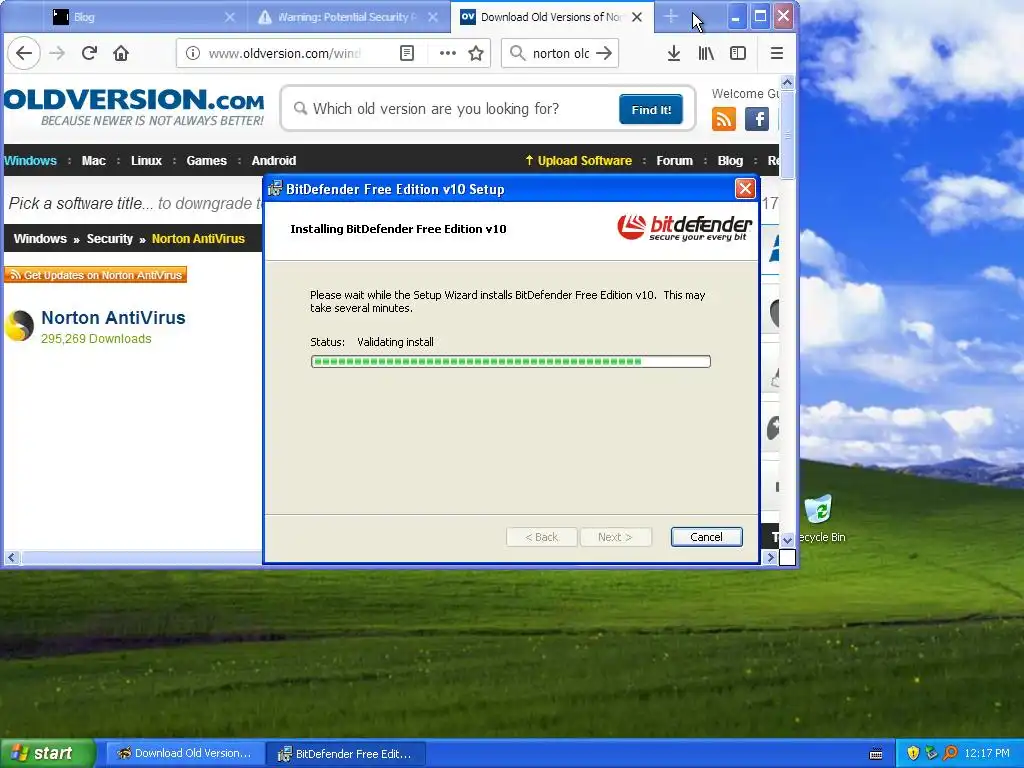Switch to Download Old Version taskbar button
The image size is (1024, 768).
pyautogui.click(x=185, y=754)
